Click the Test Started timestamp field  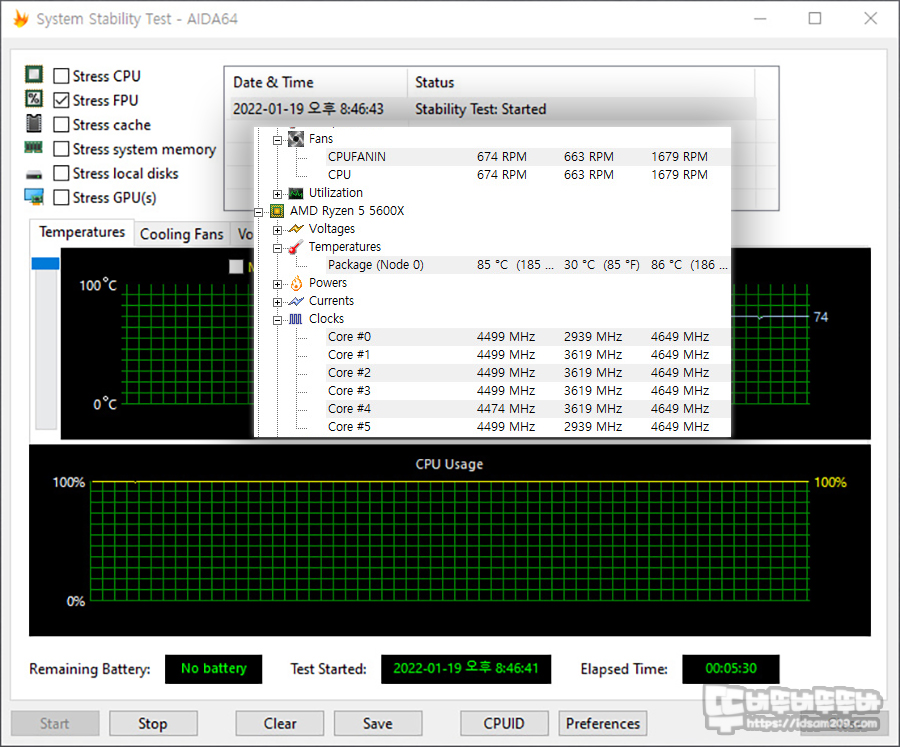[466, 669]
